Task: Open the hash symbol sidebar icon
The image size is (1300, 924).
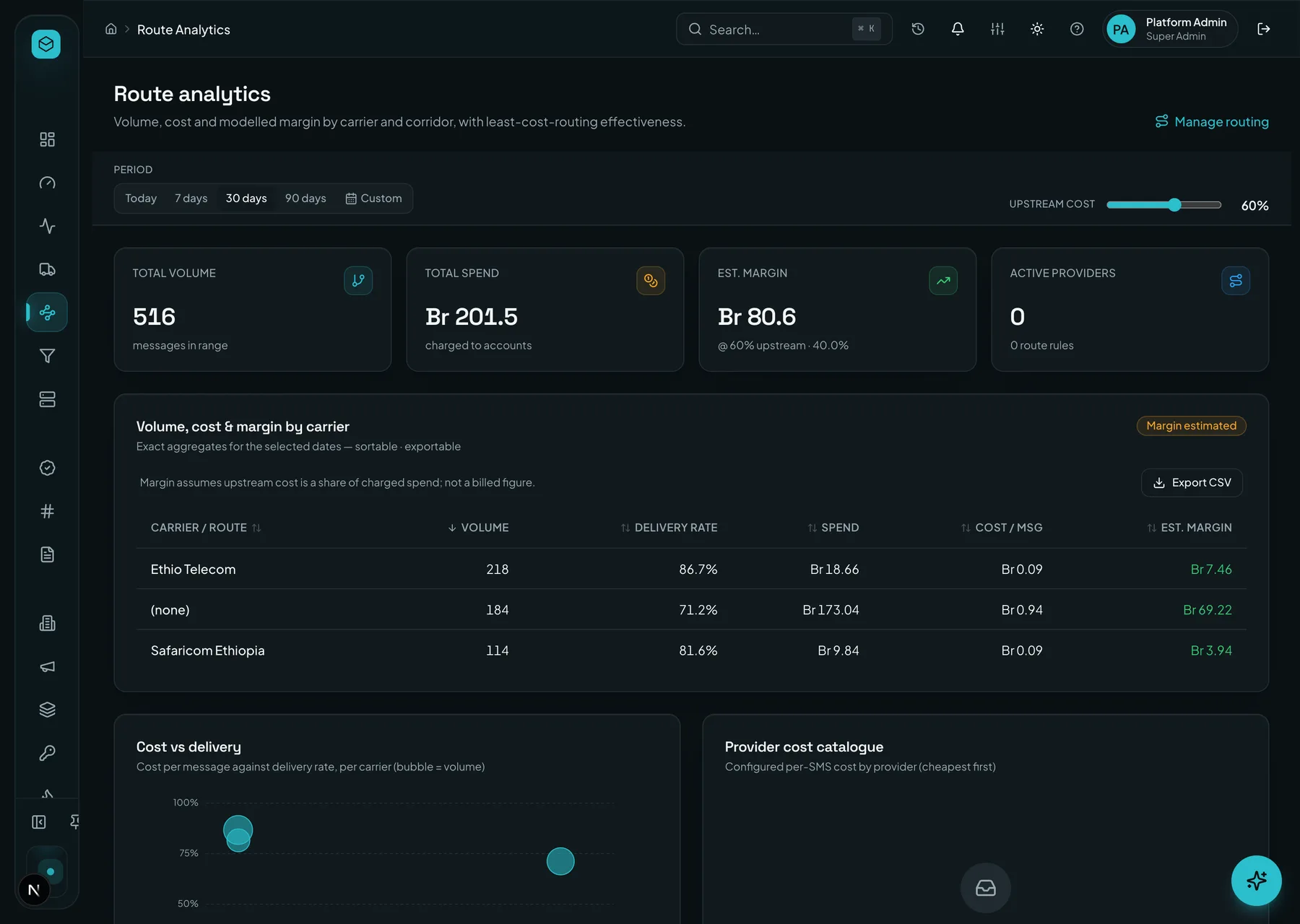Action: [47, 511]
